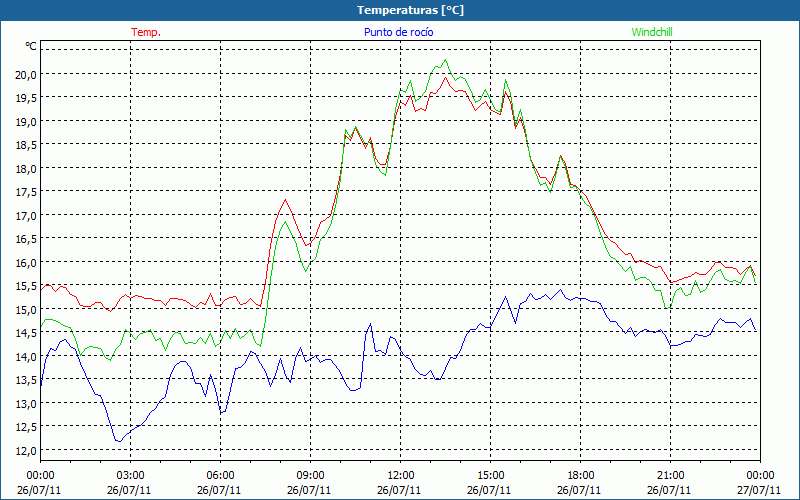
Task: Click the 13,0 y-axis value
Action: tap(26, 403)
